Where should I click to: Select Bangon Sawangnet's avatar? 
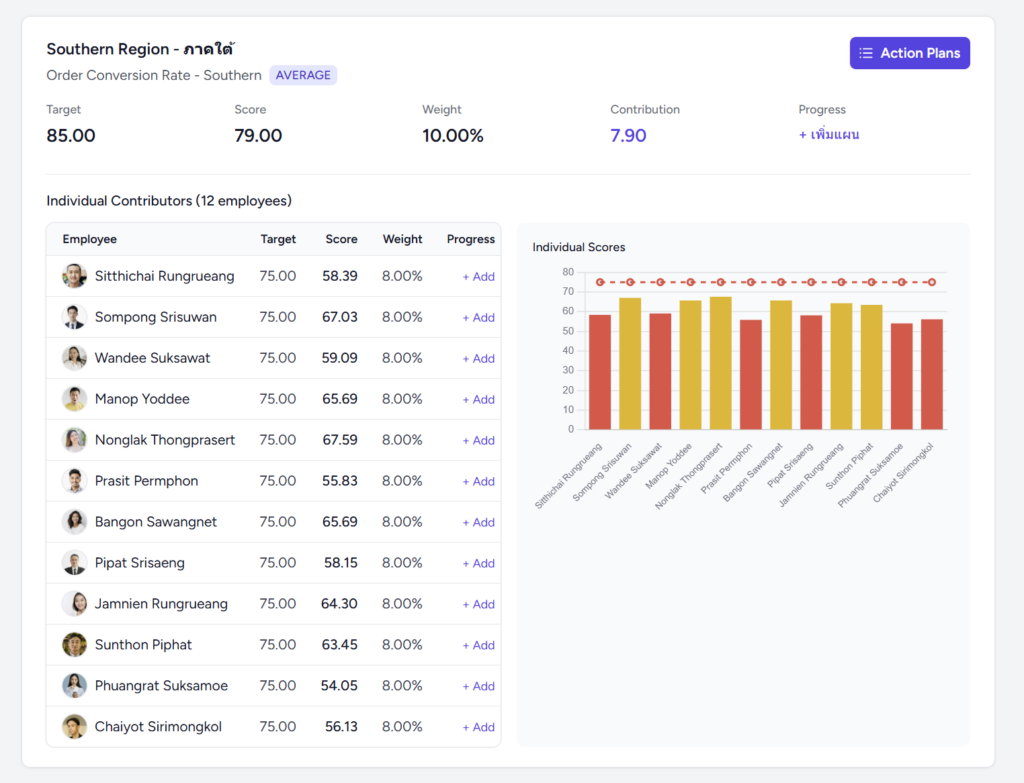pos(74,522)
